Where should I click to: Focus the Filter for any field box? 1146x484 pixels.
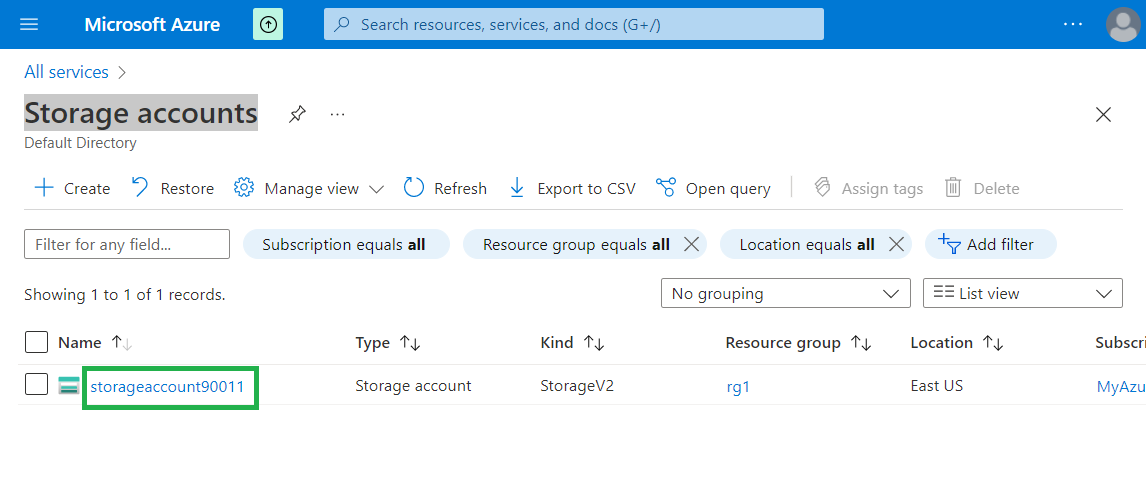[127, 244]
